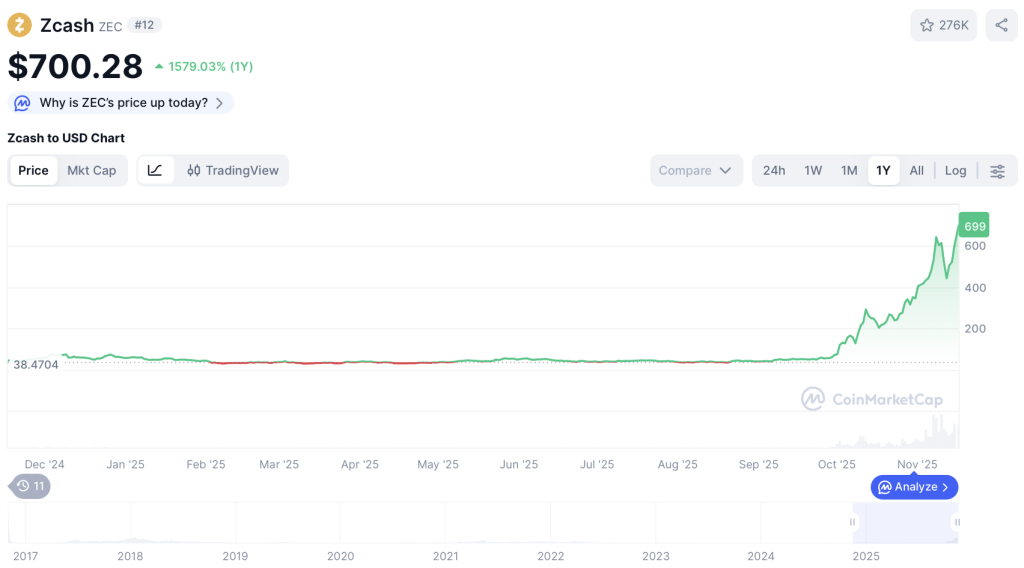Select the line chart view icon
Screen dimensions: 1024x568
(155, 170)
